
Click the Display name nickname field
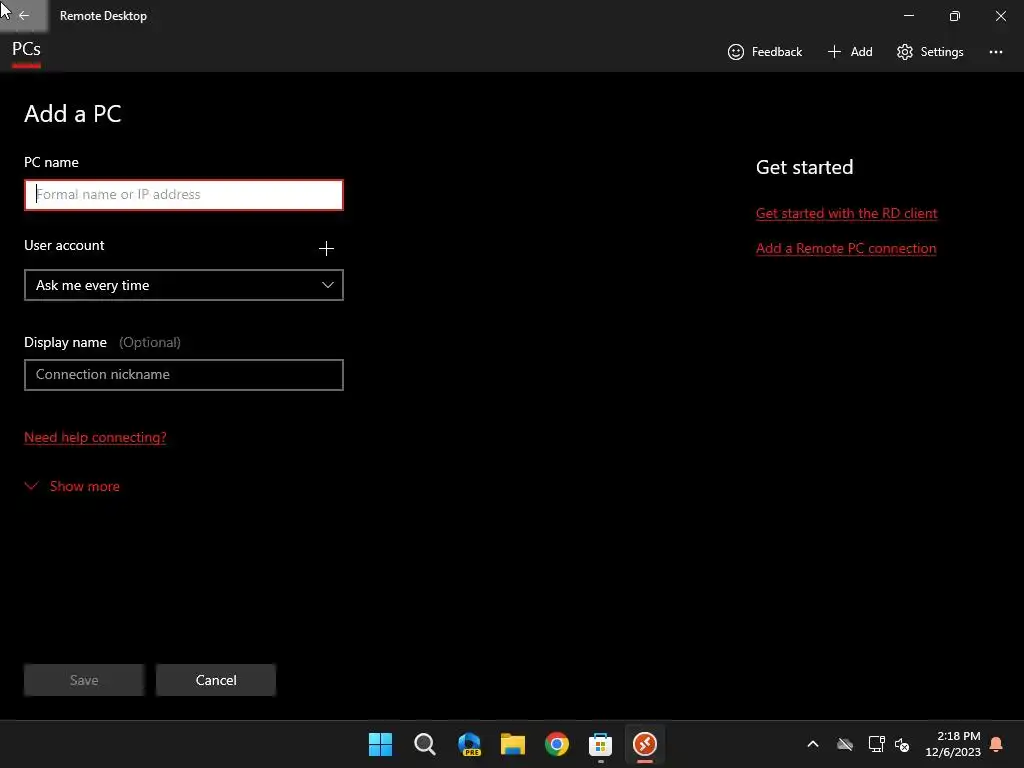(184, 375)
